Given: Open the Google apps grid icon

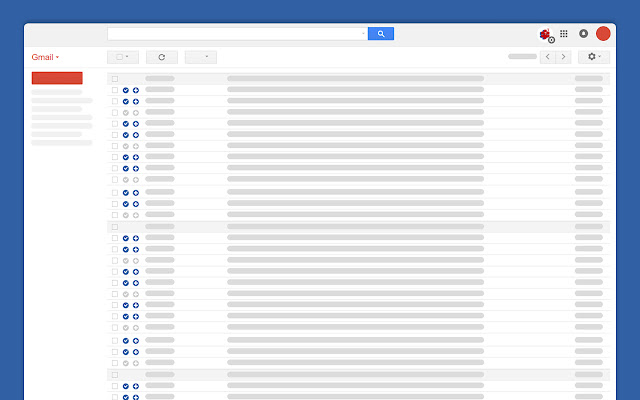Looking at the screenshot, I should (564, 33).
